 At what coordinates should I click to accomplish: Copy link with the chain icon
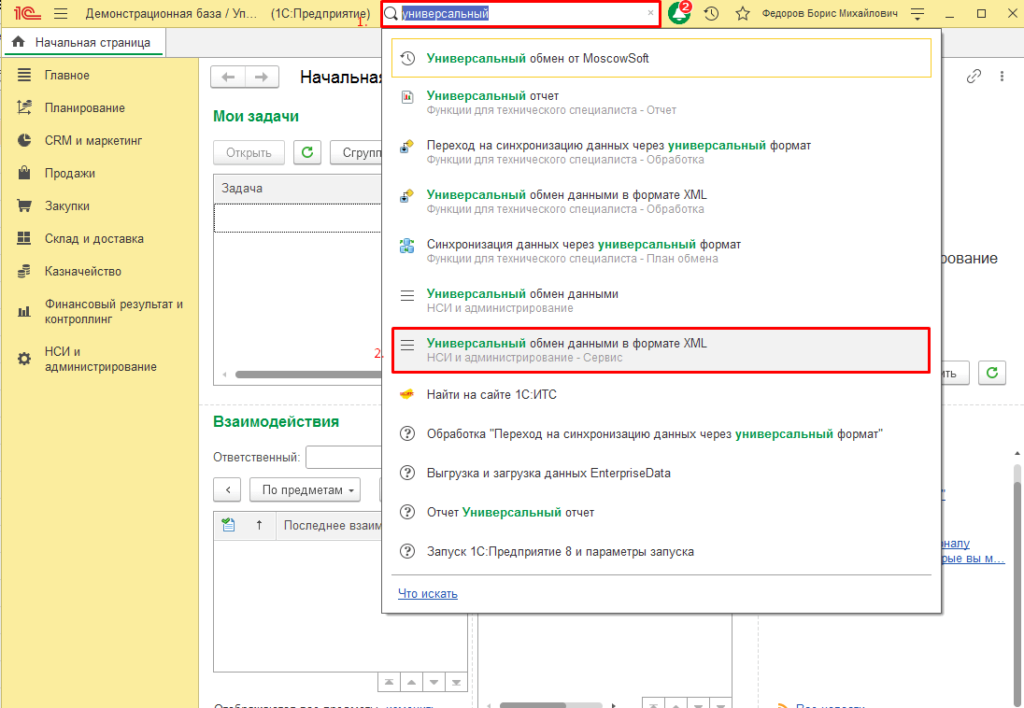(x=974, y=76)
